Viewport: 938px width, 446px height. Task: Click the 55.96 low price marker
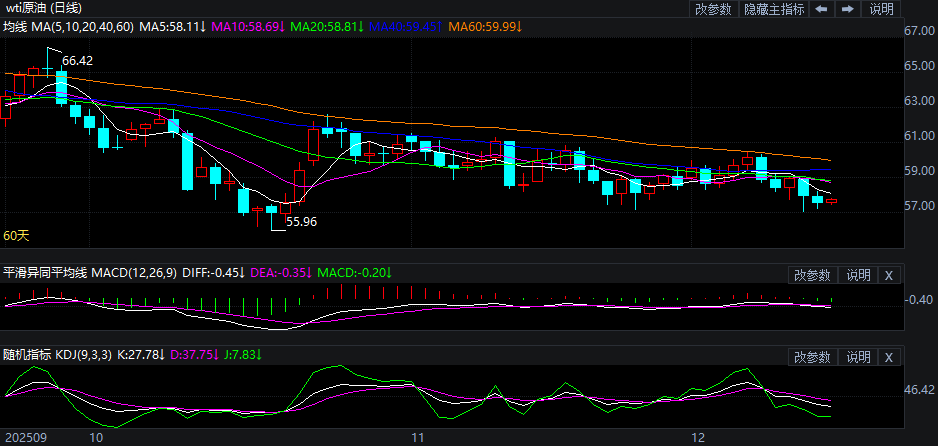point(301,222)
